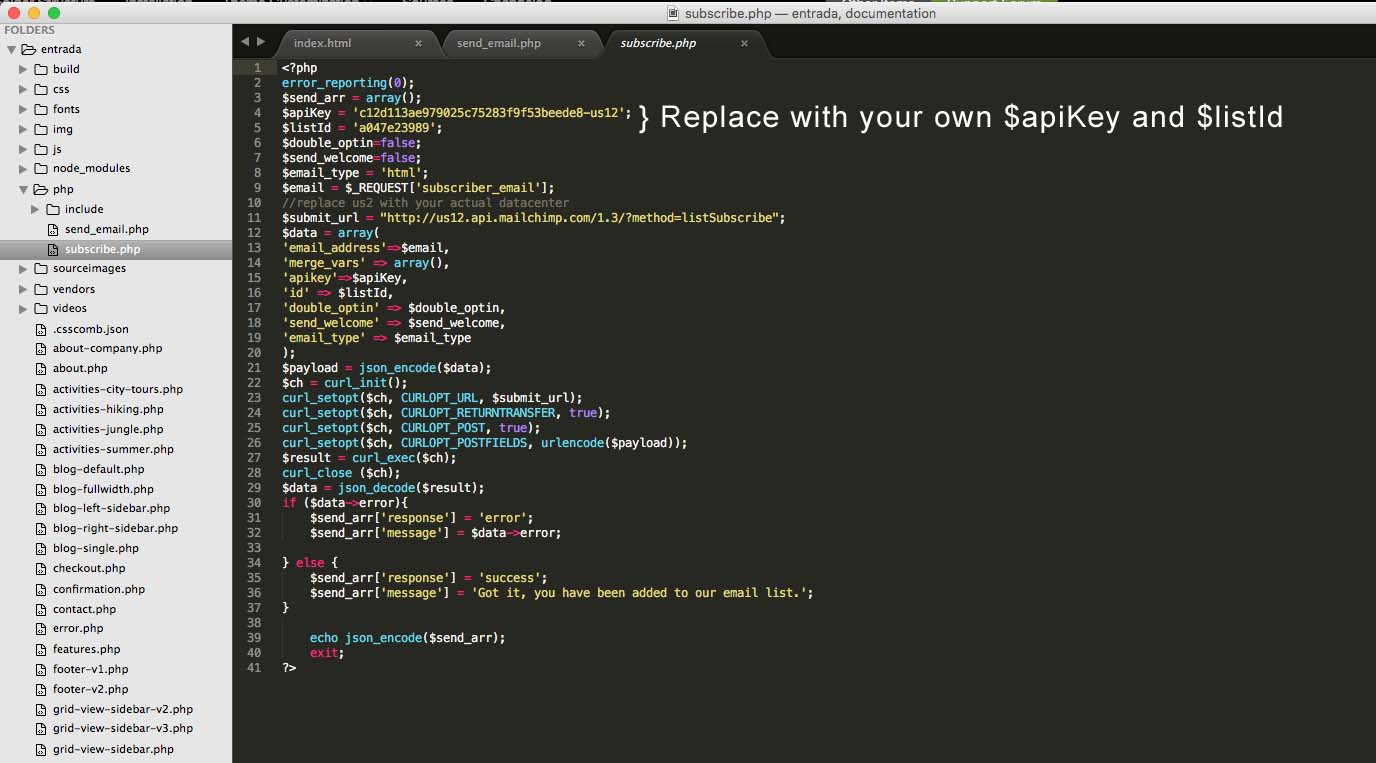Click line number 21 in the gutter

click(x=254, y=368)
